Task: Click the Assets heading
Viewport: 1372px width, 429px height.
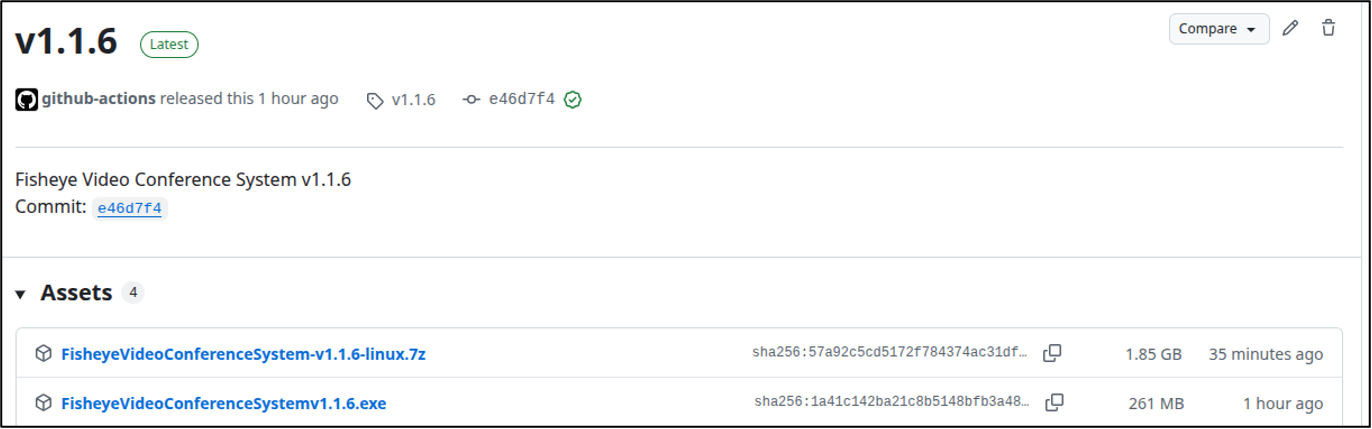Action: coord(76,293)
